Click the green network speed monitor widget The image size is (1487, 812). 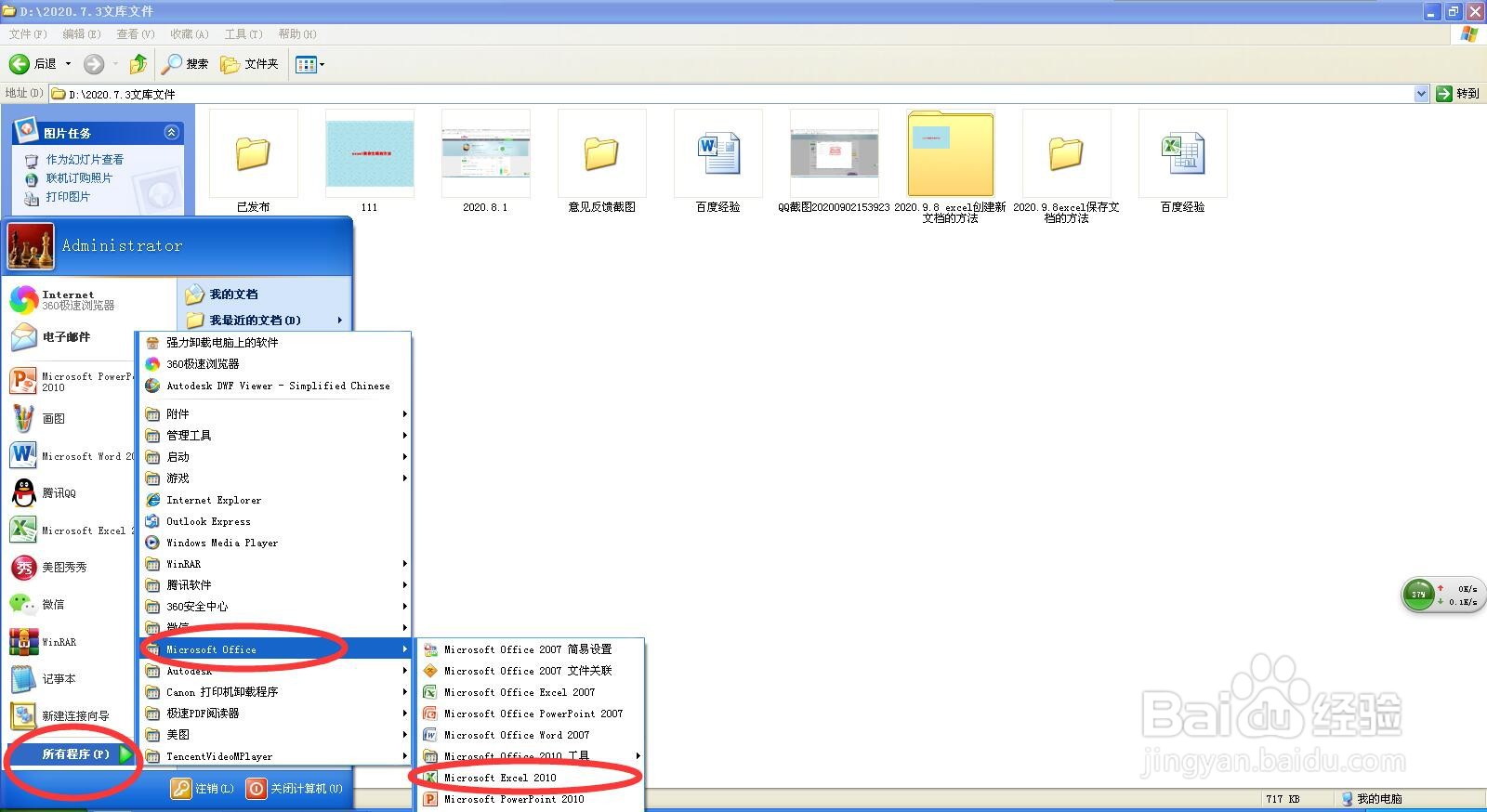coord(1443,595)
